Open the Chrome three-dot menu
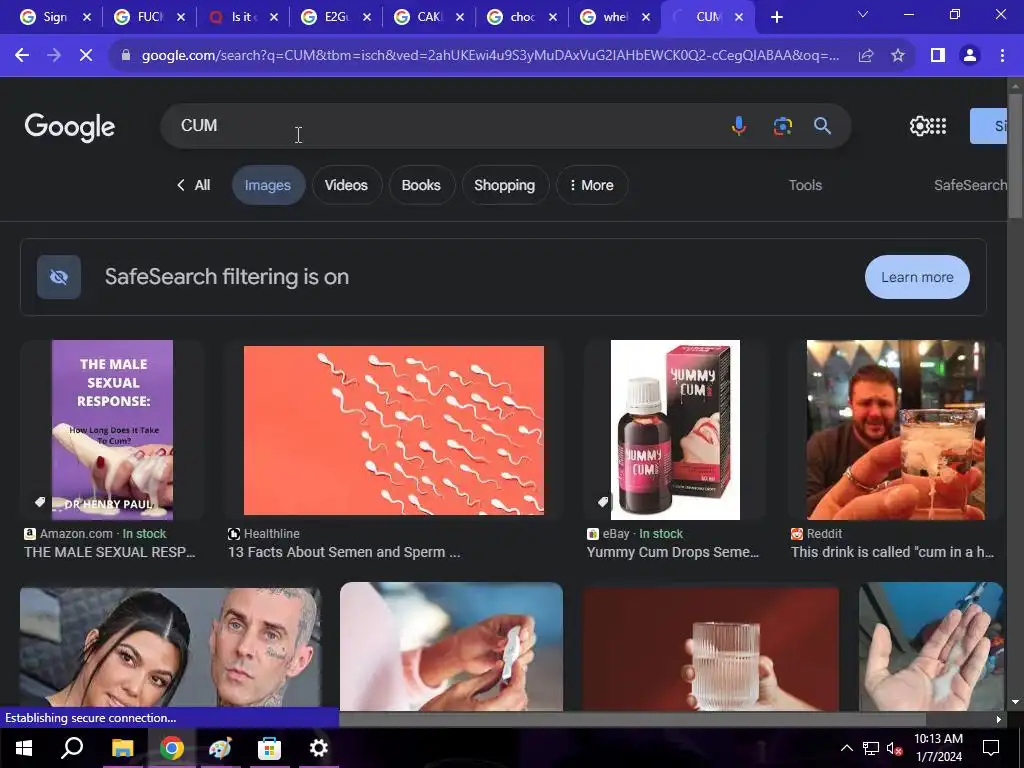Screen dimensions: 1024x768 coord(1002,56)
